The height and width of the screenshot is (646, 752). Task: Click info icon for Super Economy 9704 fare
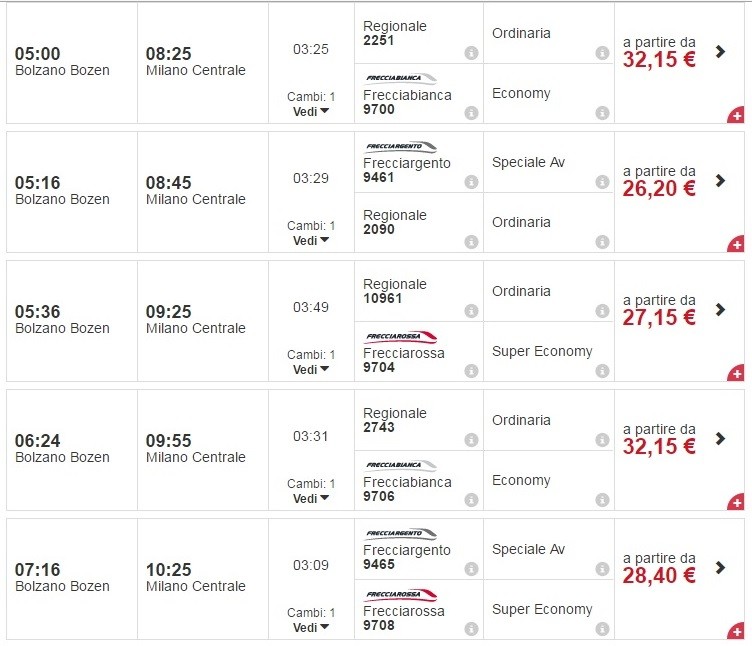[601, 371]
